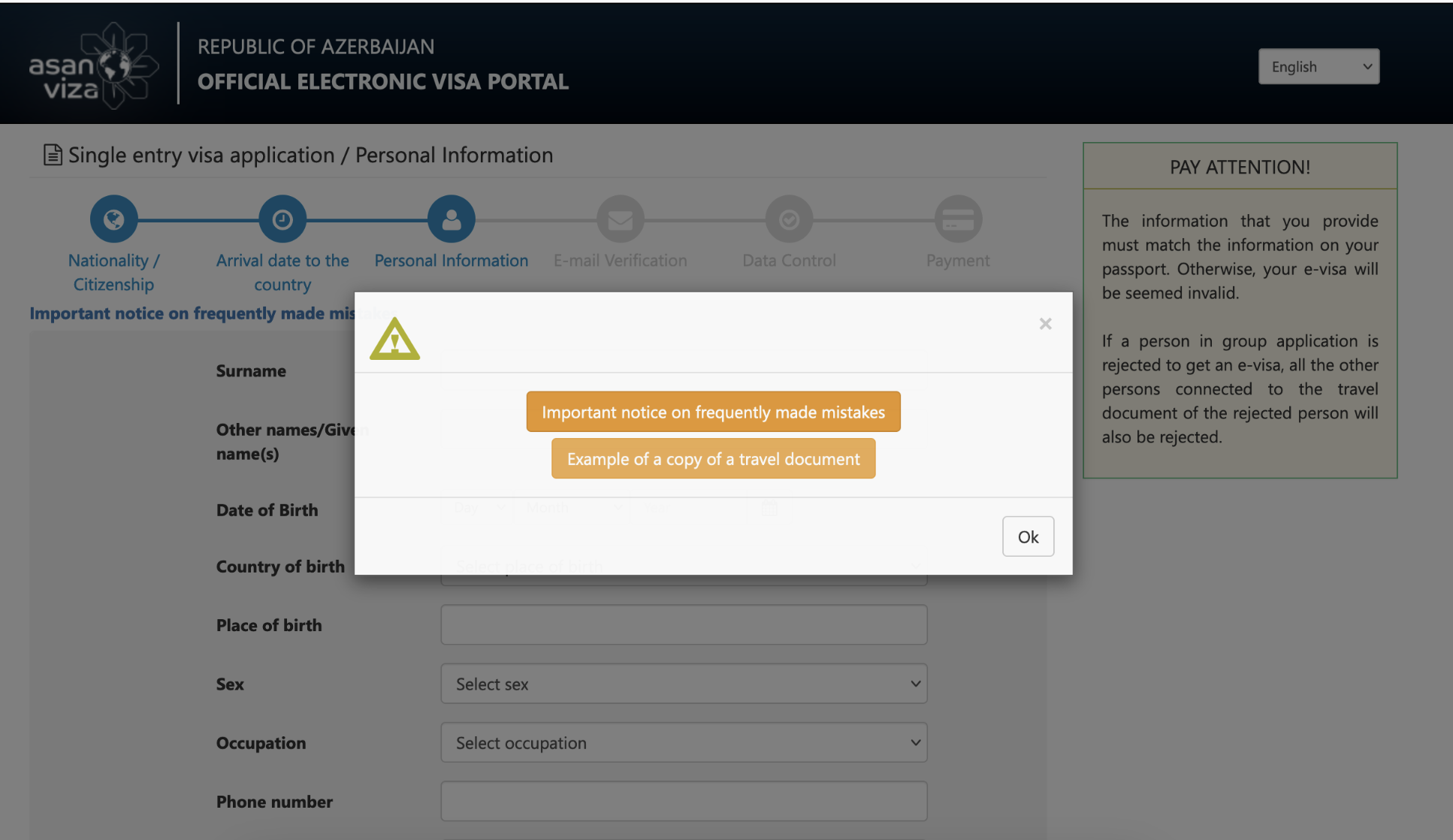Click the Phone number input field

coord(684,802)
